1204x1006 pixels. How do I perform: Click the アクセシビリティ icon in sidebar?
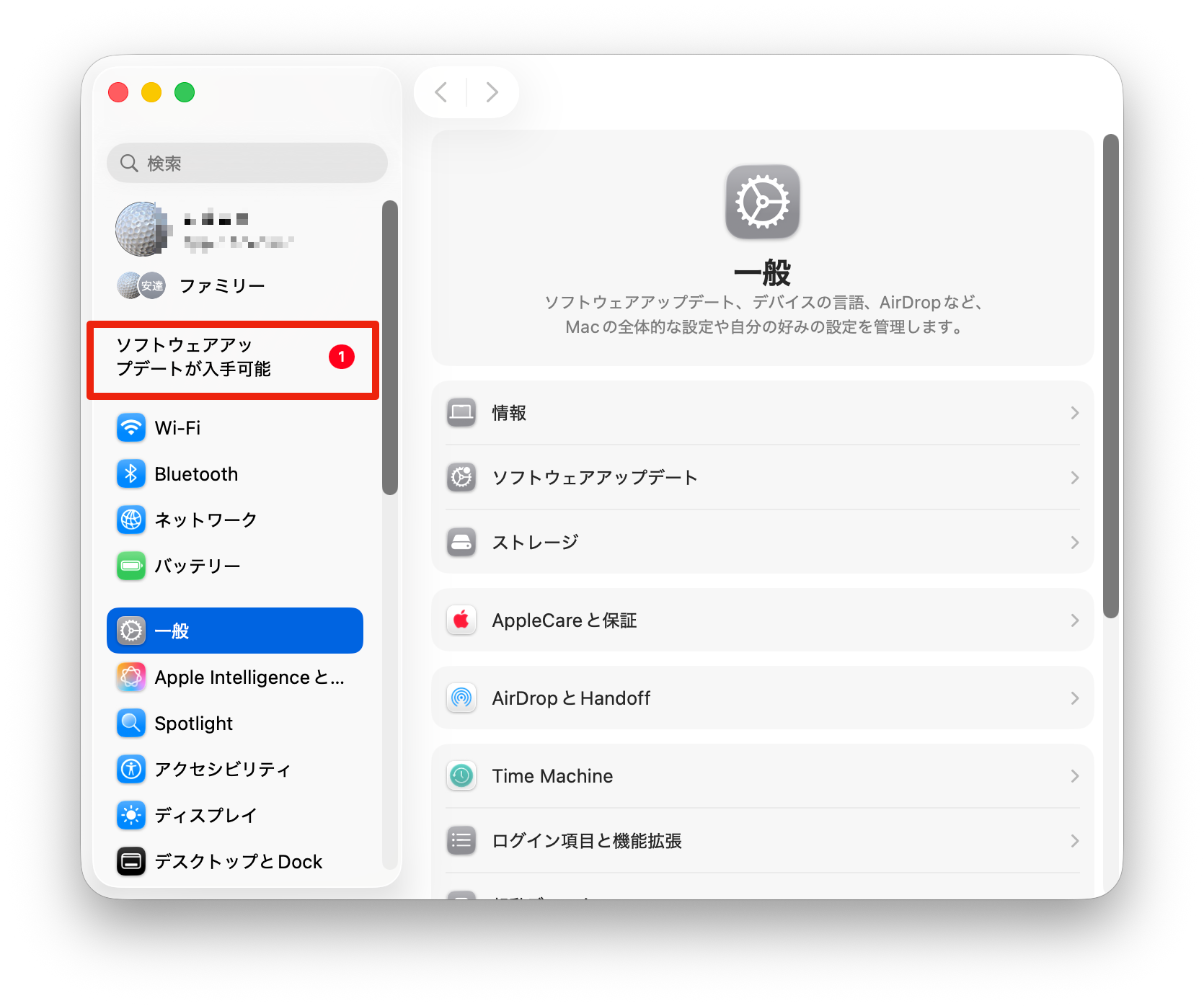pyautogui.click(x=131, y=769)
